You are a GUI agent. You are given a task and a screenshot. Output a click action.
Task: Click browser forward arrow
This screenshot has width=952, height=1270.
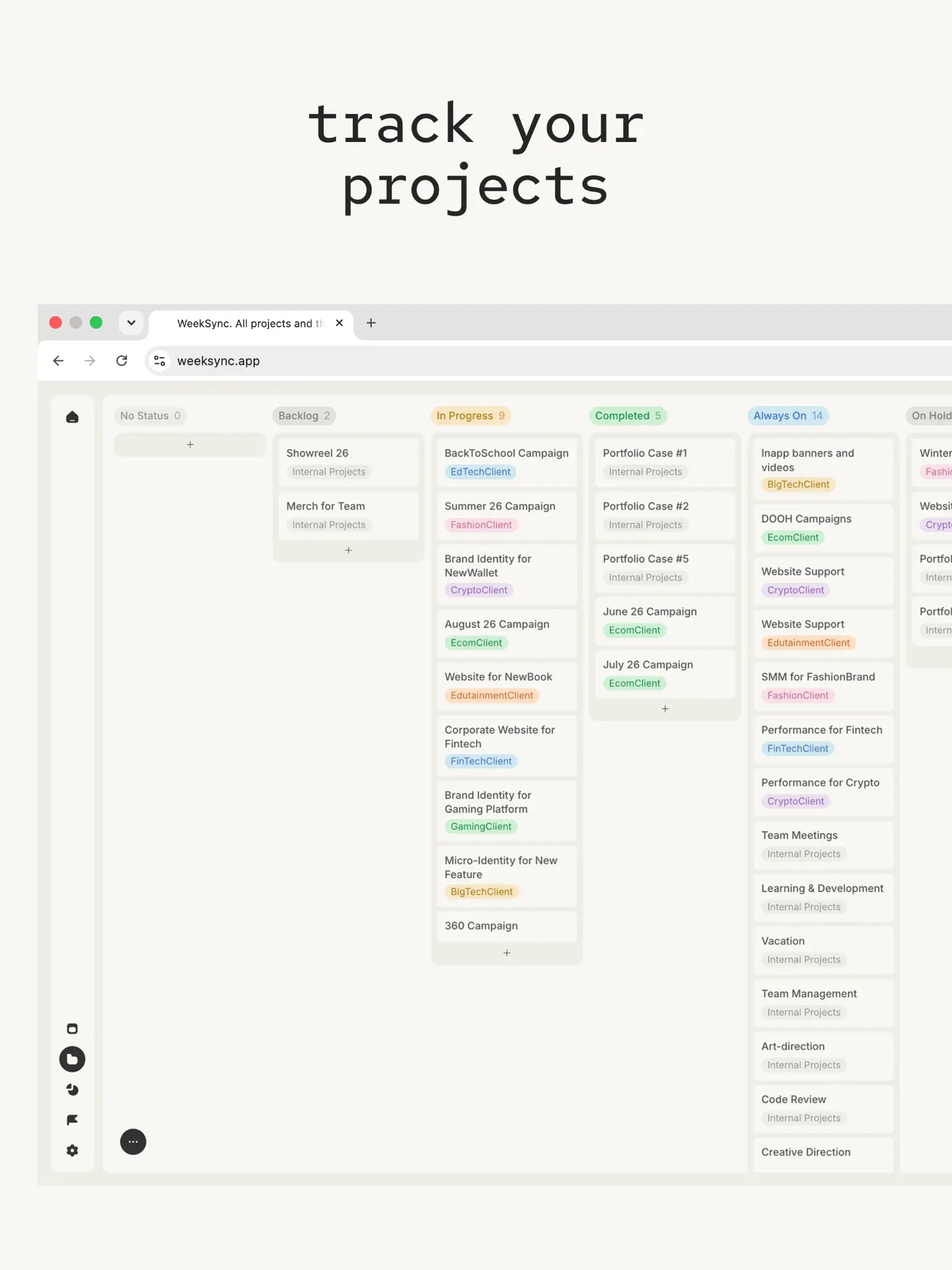click(90, 361)
